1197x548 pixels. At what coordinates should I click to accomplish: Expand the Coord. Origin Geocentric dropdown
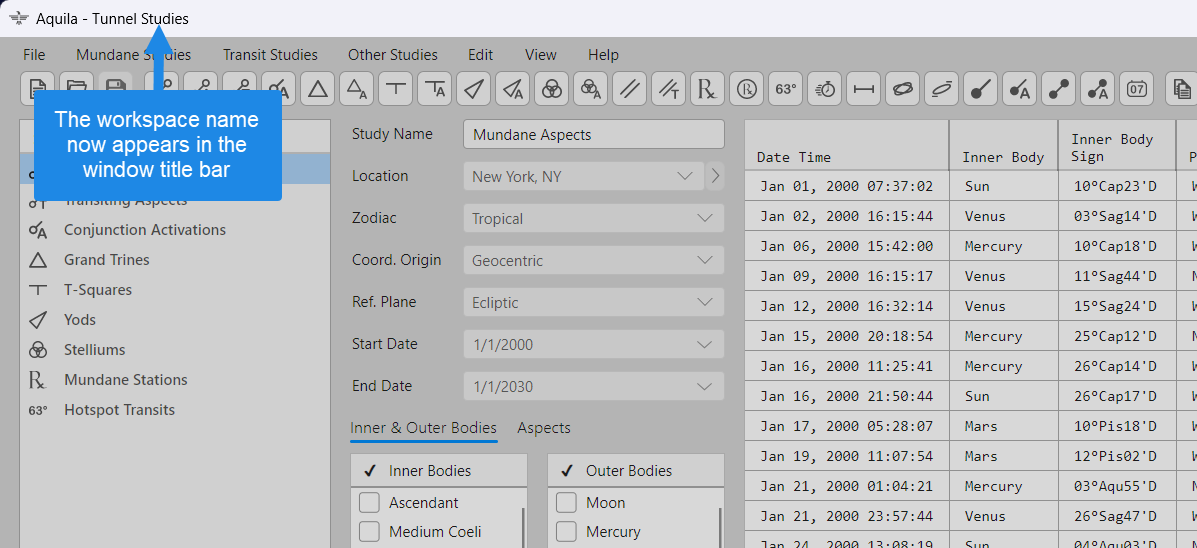pyautogui.click(x=594, y=261)
